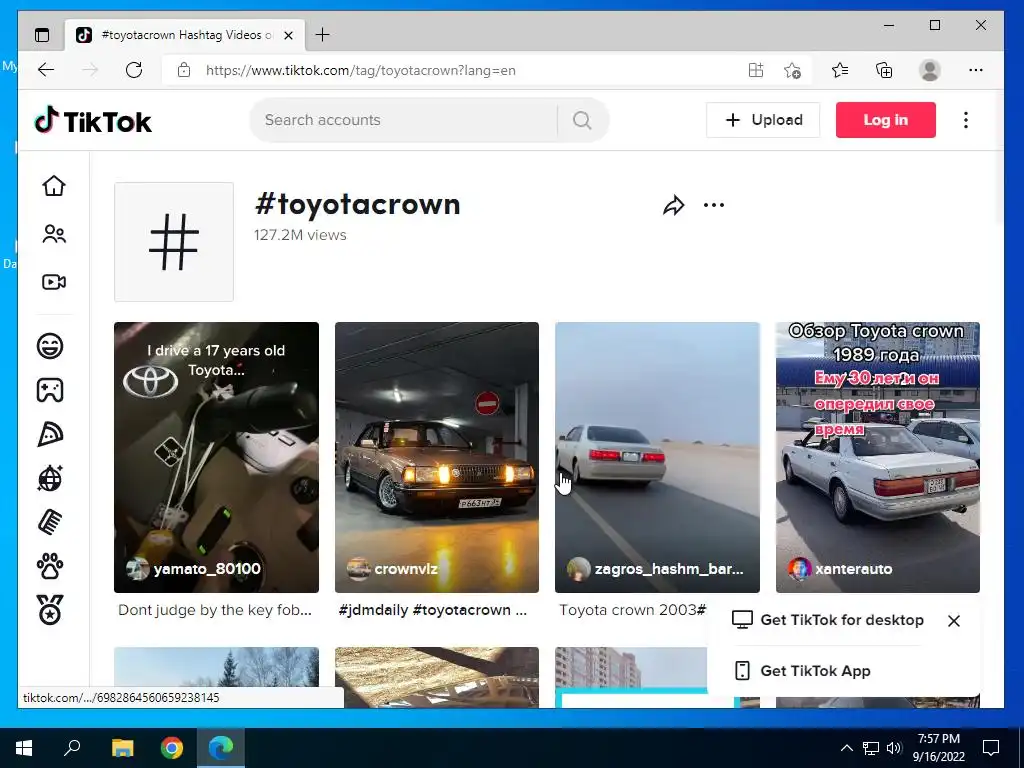Click the hashtag # profile image
1024x768 pixels.
pyautogui.click(x=174, y=242)
